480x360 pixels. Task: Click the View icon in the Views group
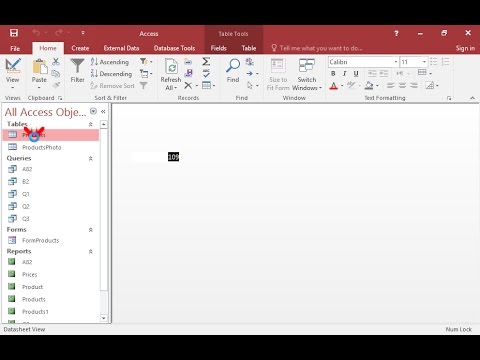(13, 66)
